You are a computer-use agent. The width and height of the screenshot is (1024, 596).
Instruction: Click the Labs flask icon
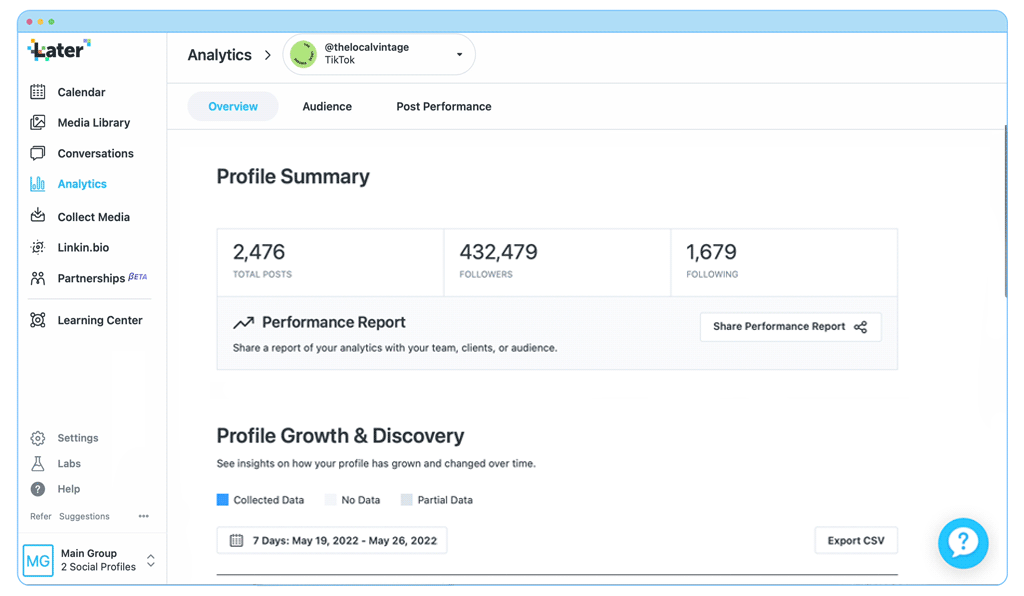(x=38, y=463)
